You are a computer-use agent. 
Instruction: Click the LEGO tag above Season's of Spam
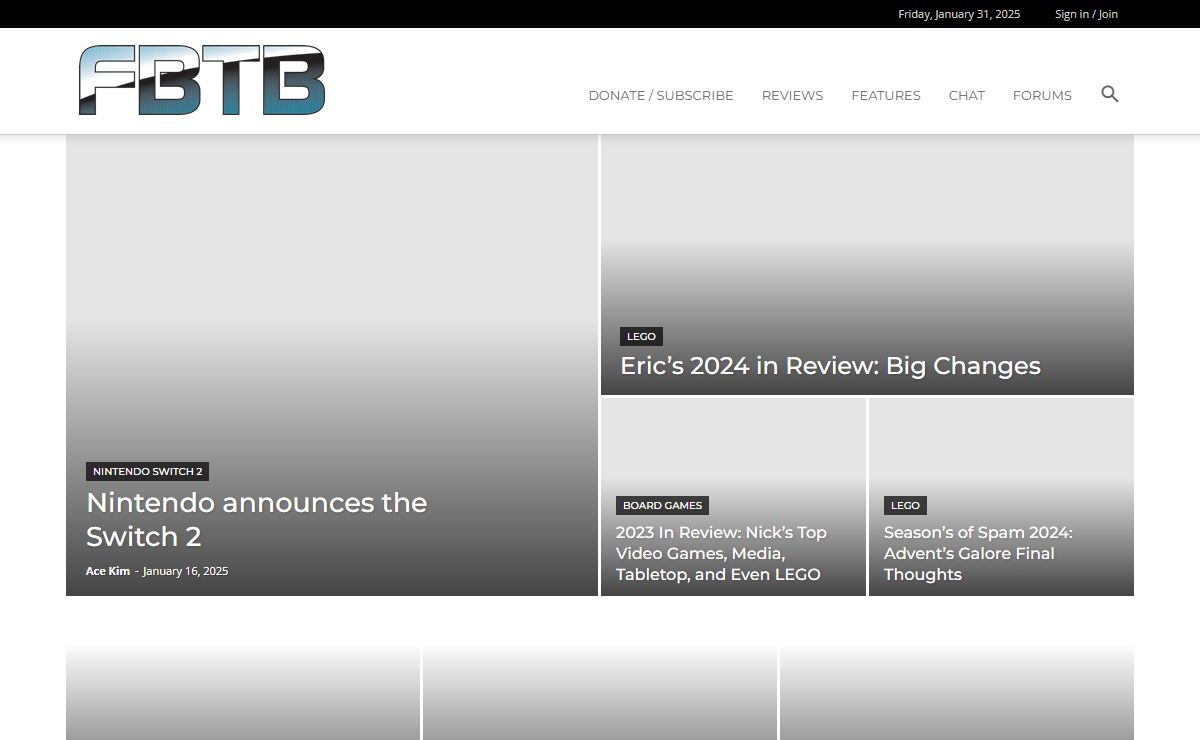click(x=905, y=505)
